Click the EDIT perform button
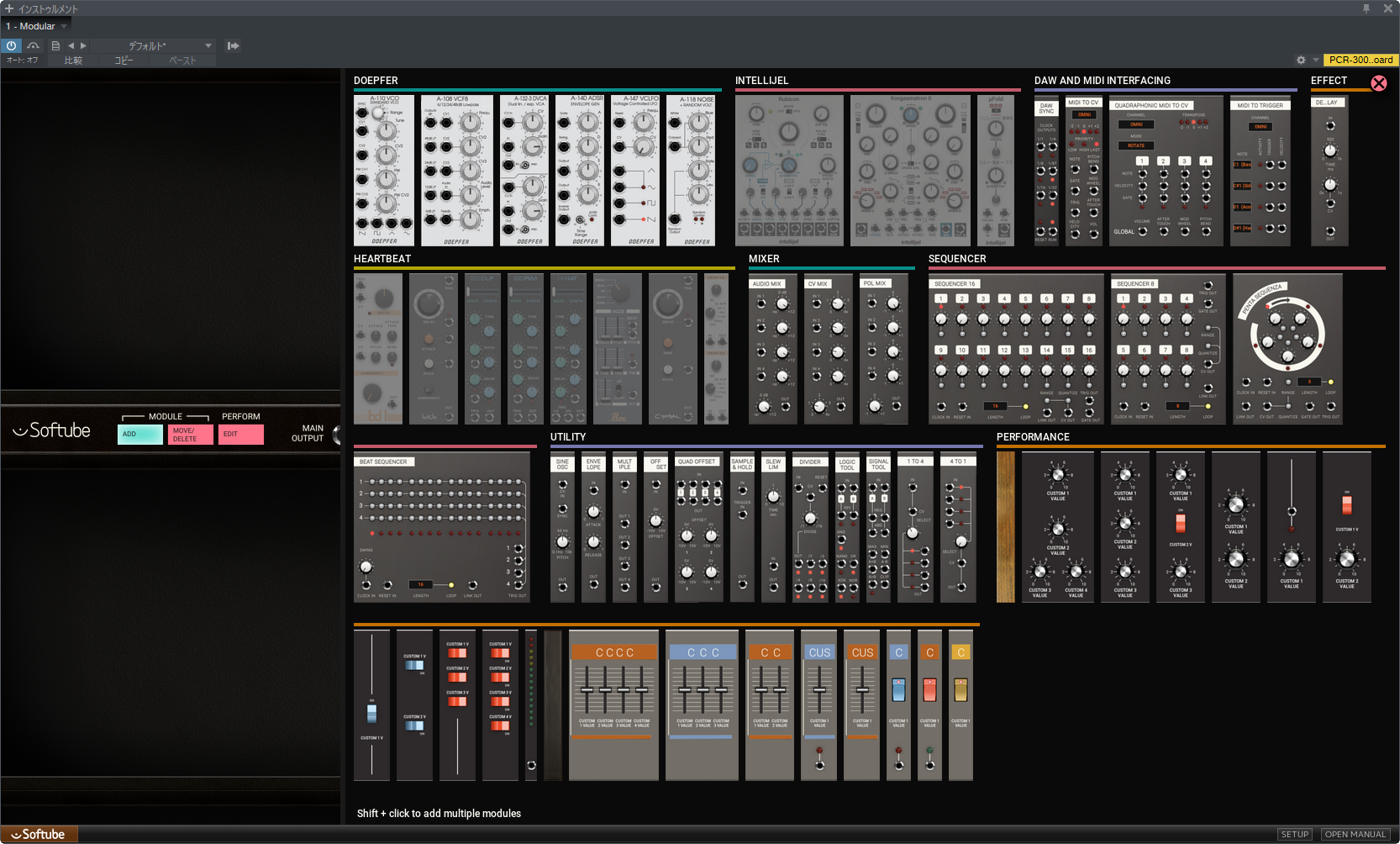Viewport: 1400px width, 844px height. pyautogui.click(x=241, y=435)
